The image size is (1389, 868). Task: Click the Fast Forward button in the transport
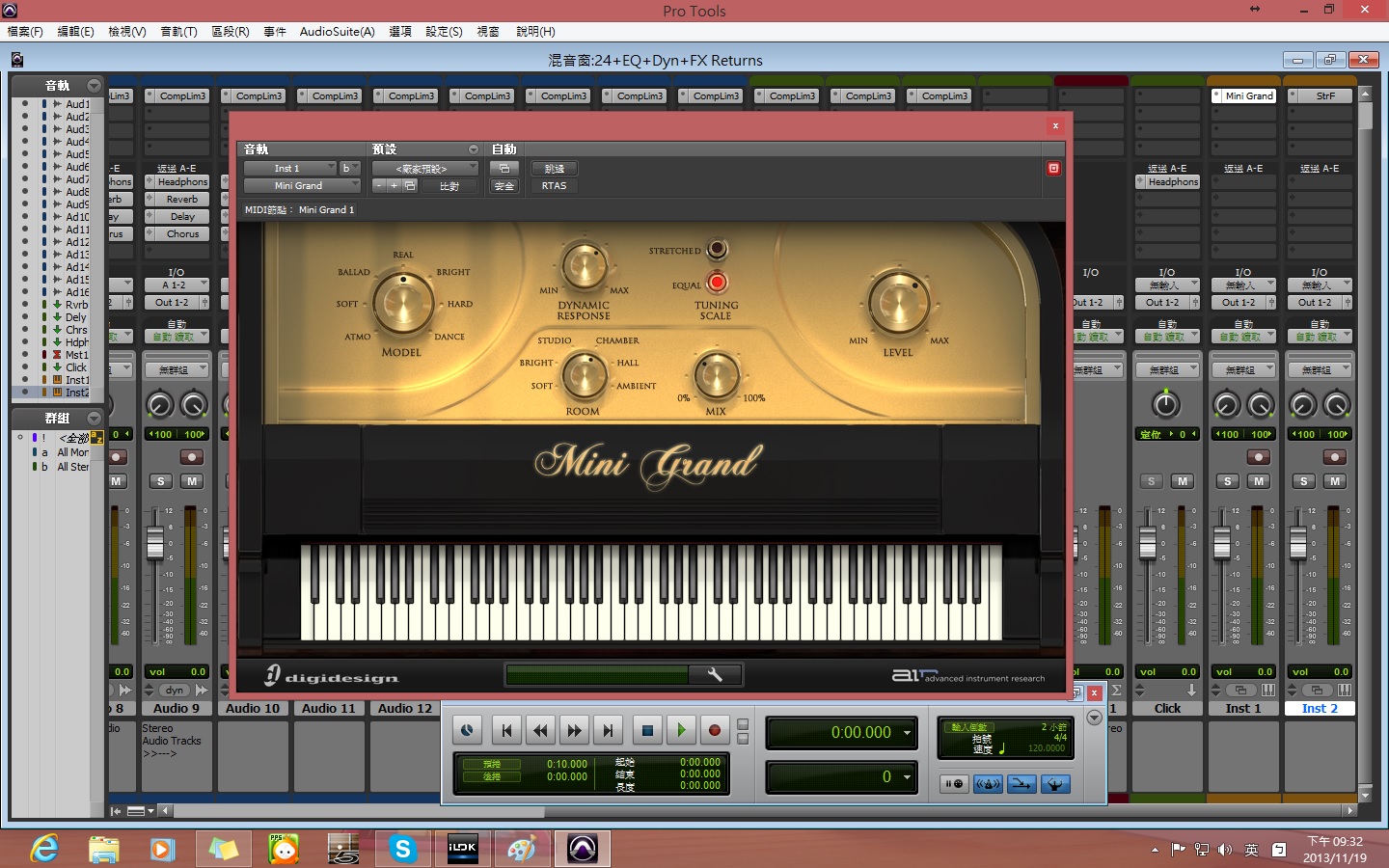[x=574, y=731]
